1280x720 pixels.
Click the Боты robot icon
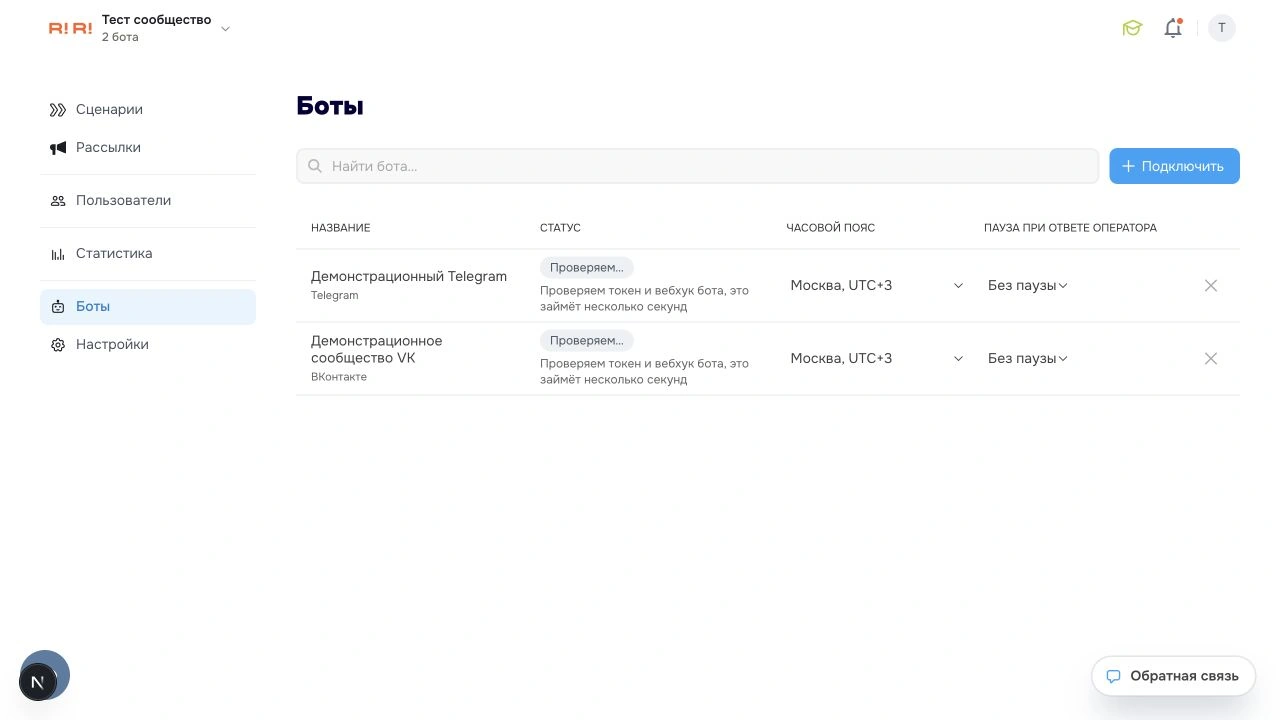pos(58,307)
